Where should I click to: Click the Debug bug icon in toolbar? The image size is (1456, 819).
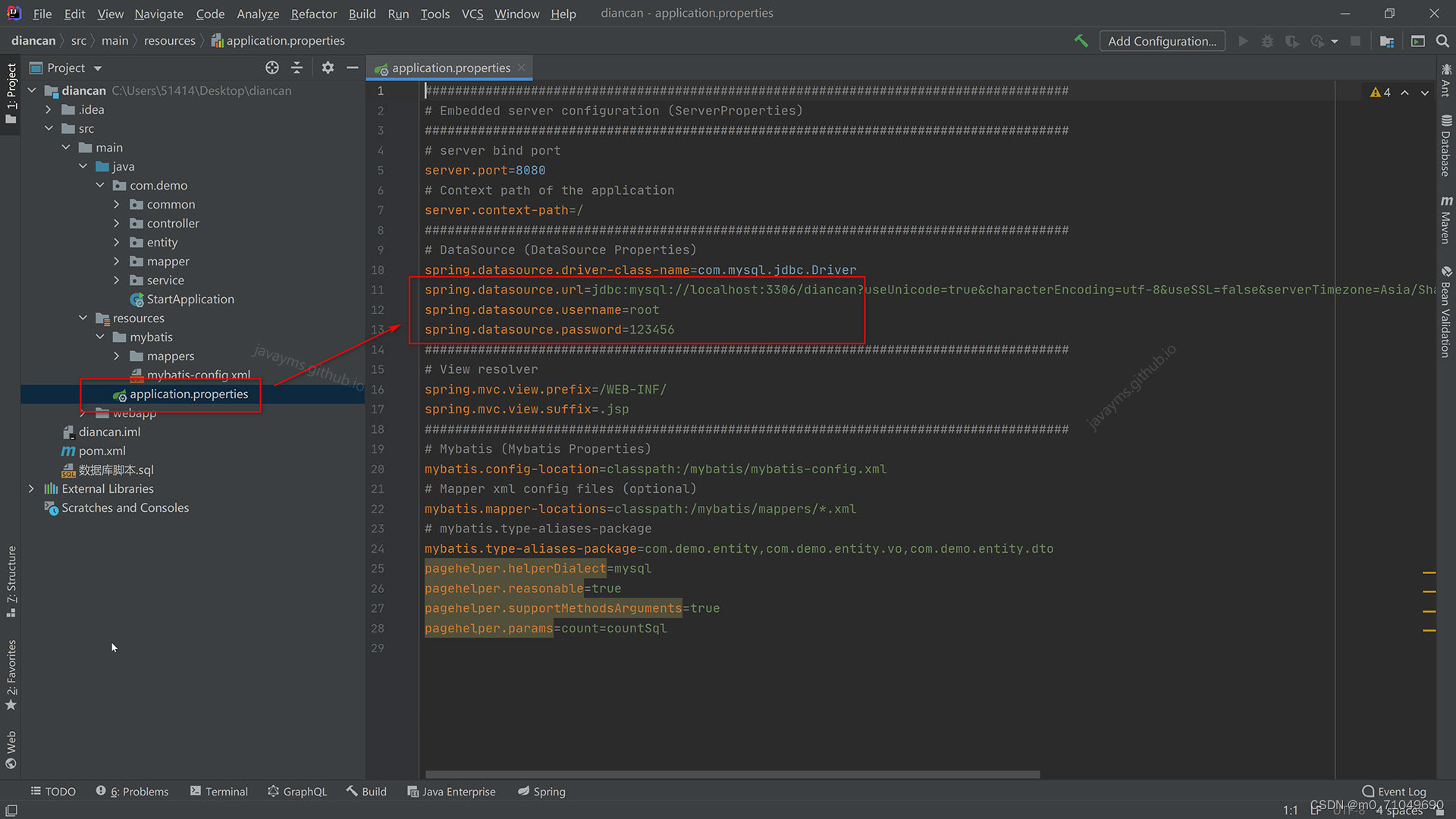click(x=1267, y=41)
